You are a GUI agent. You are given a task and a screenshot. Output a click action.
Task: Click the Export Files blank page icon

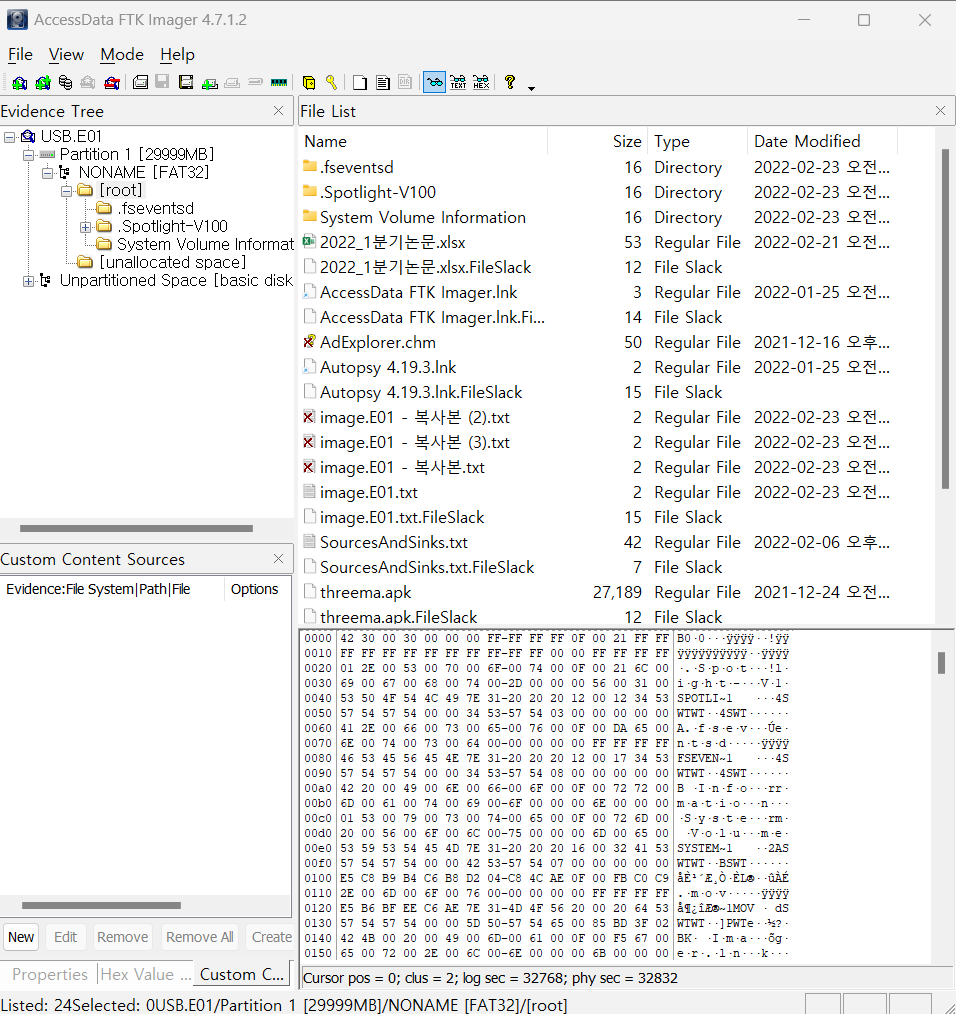(x=360, y=83)
